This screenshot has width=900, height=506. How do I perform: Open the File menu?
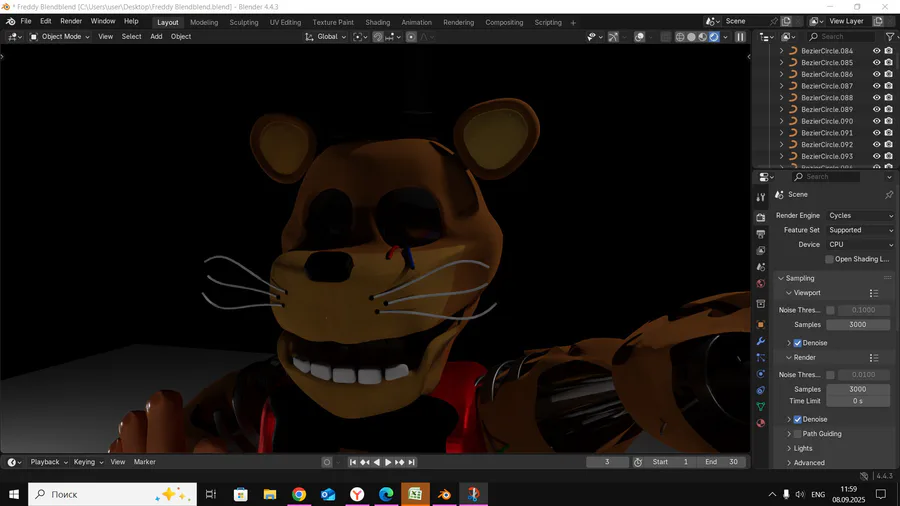tap(26, 21)
